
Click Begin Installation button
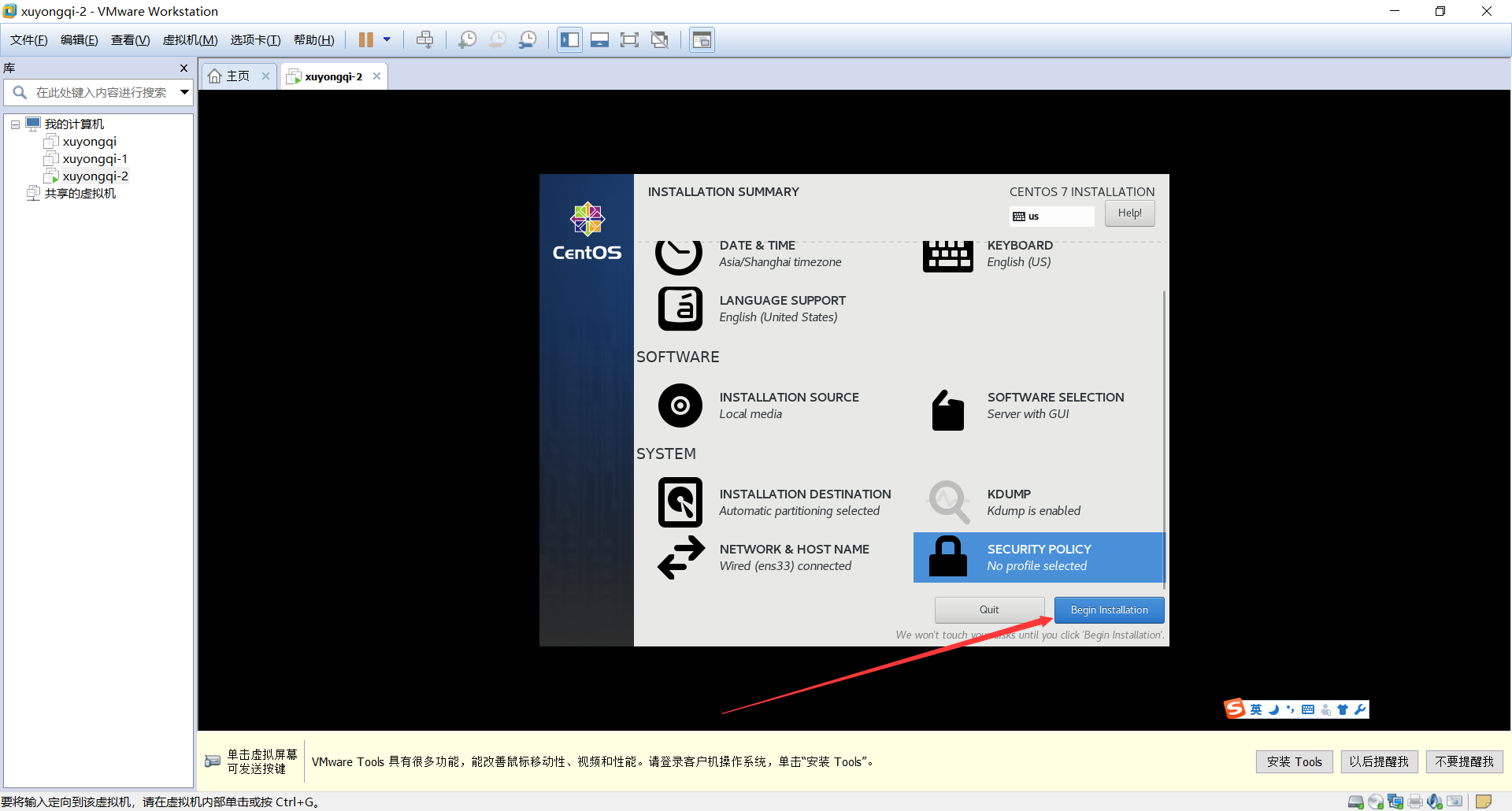click(1109, 610)
